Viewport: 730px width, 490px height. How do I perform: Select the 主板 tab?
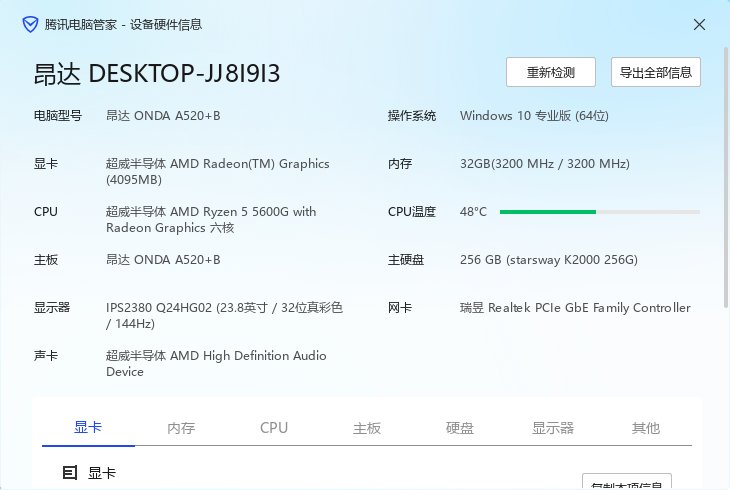pos(367,428)
